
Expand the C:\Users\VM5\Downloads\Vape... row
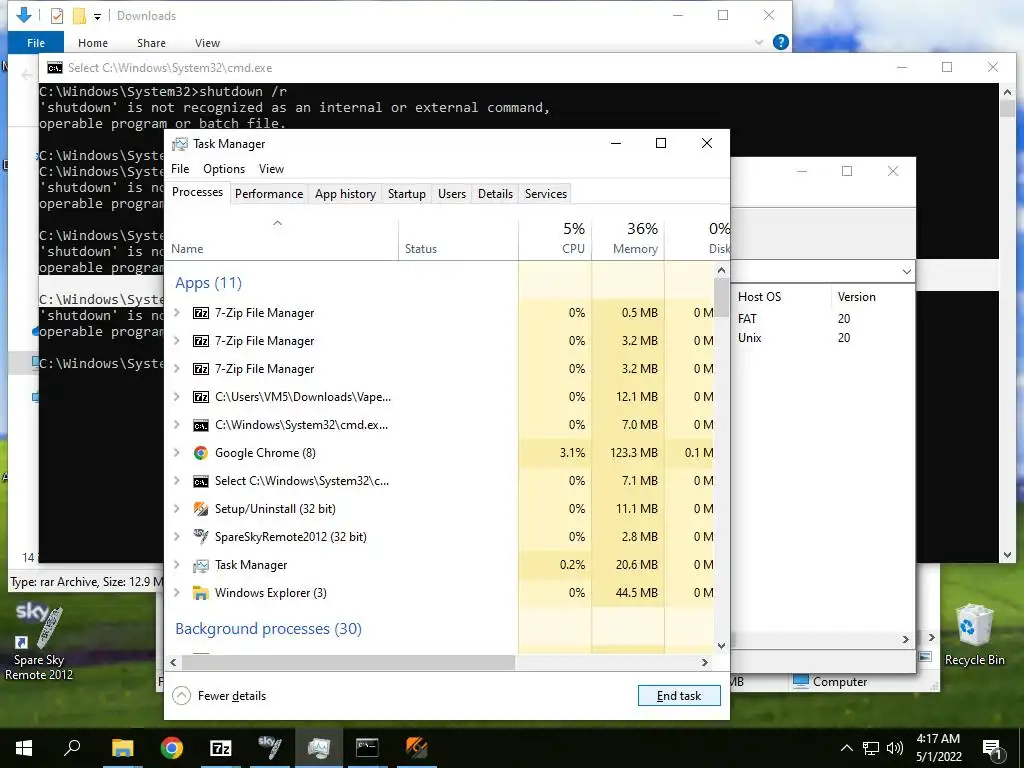pyautogui.click(x=177, y=397)
